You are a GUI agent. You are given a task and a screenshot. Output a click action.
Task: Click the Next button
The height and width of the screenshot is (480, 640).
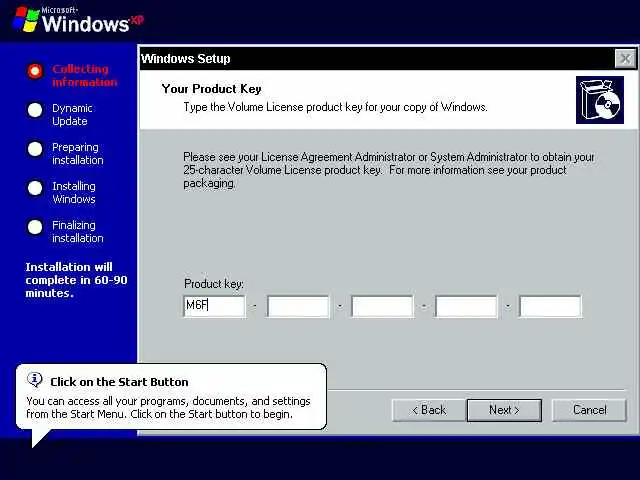tap(504, 410)
